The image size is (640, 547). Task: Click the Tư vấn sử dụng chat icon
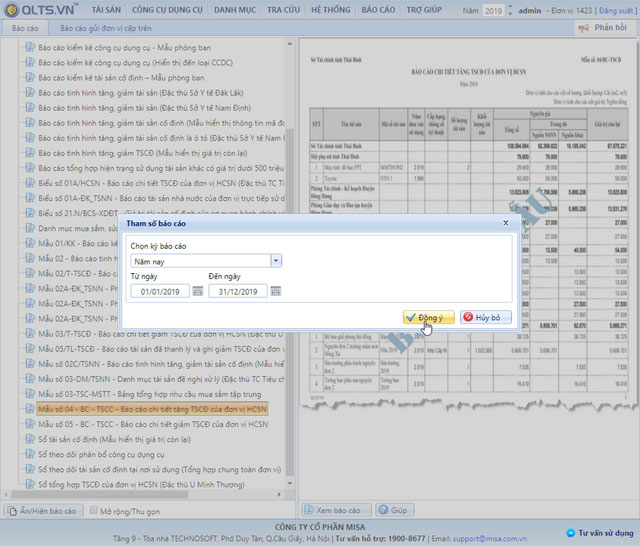[x=570, y=534]
